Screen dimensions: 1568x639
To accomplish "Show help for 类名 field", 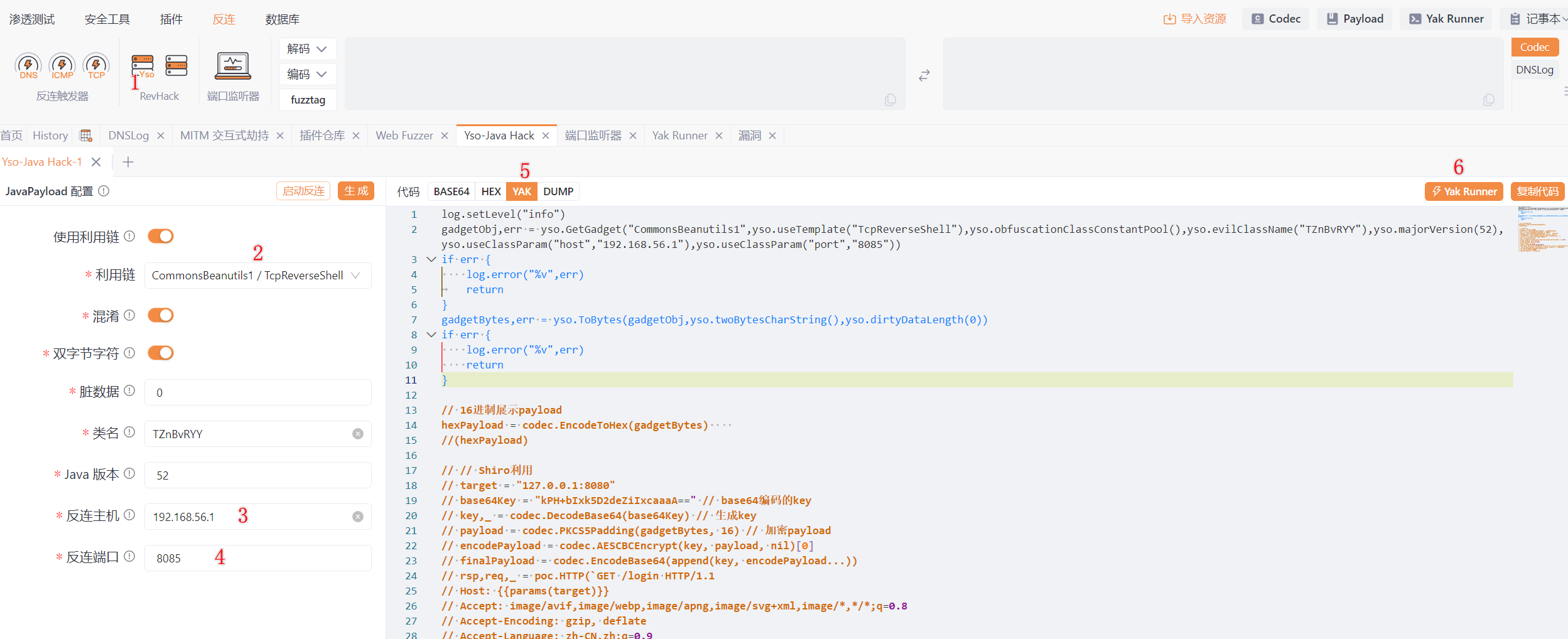I will tap(129, 432).
